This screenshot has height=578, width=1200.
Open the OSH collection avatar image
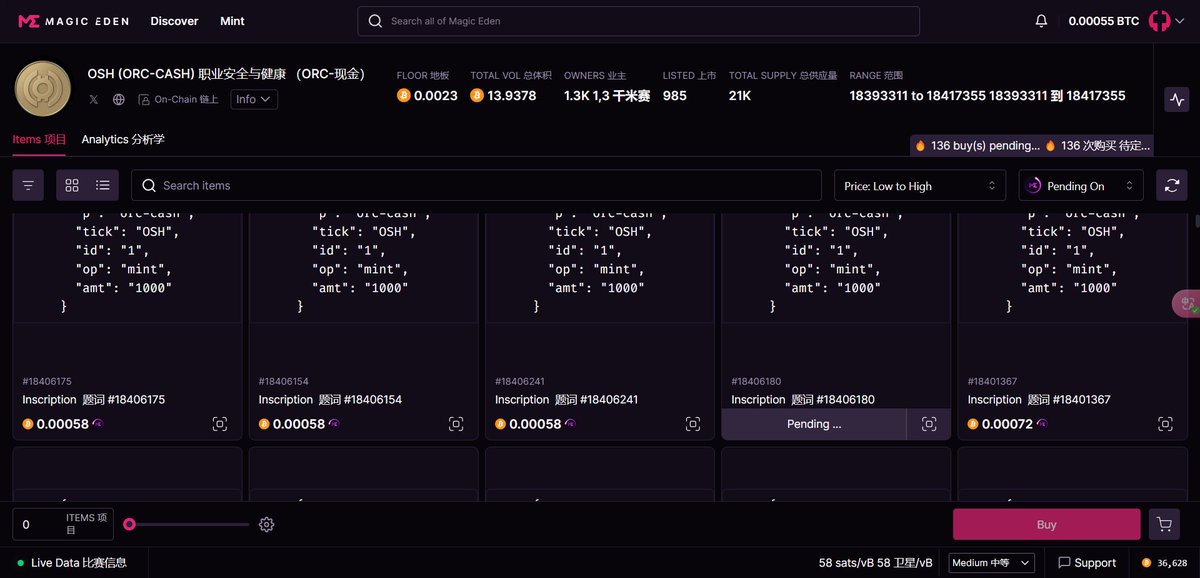(43, 87)
